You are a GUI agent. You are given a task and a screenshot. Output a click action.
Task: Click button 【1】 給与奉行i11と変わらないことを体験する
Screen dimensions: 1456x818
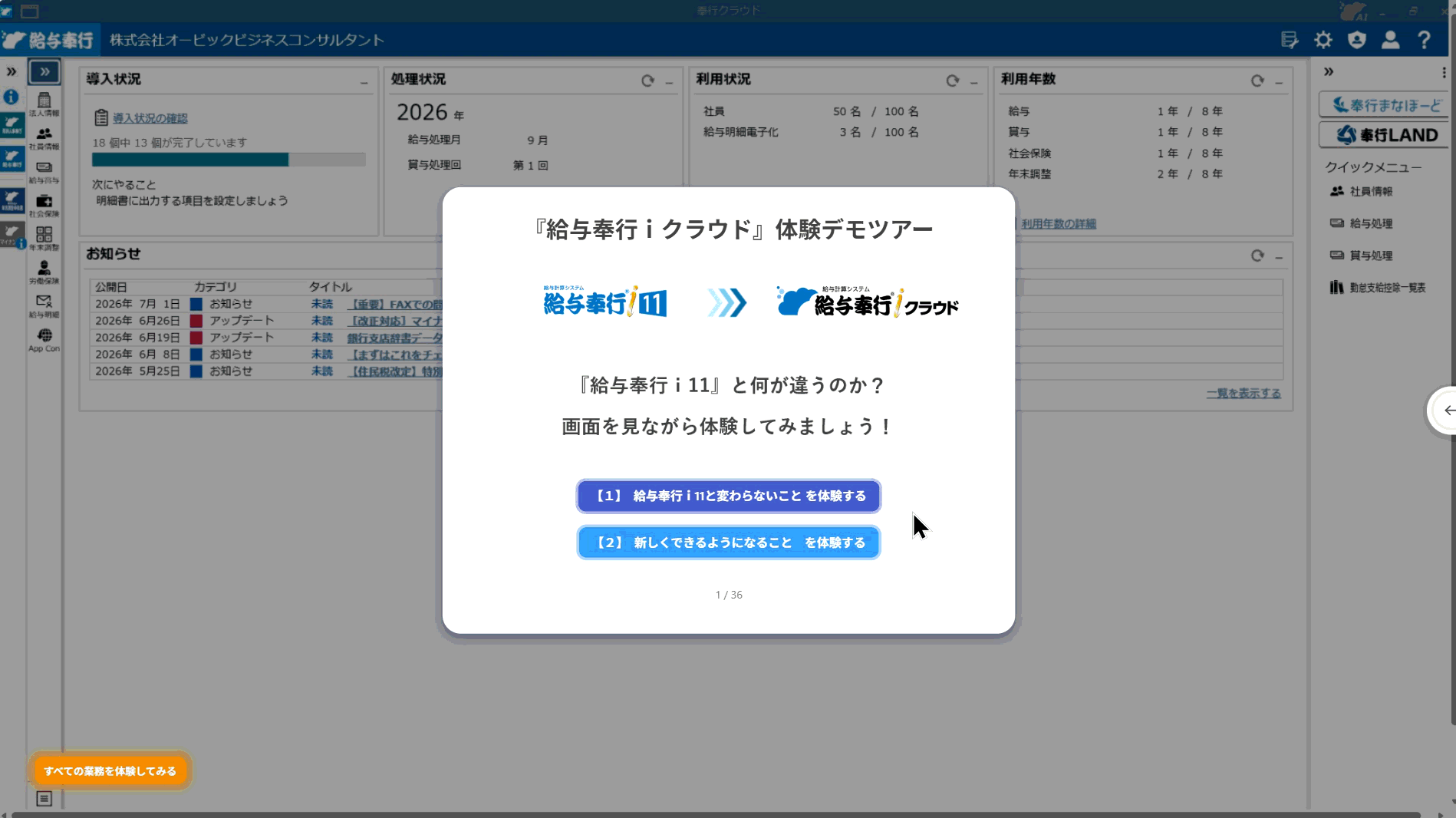pyautogui.click(x=728, y=496)
